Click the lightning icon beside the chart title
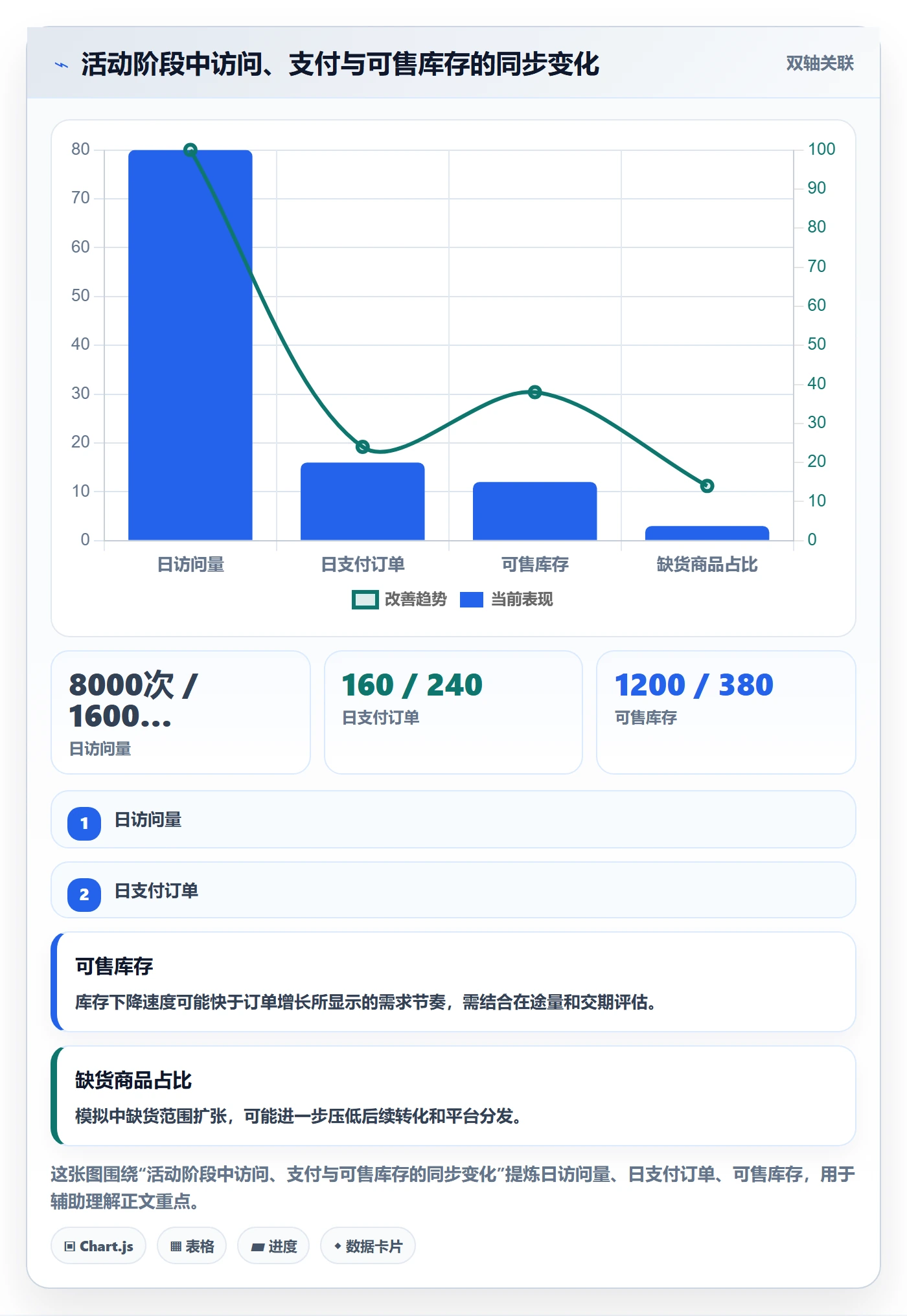 [x=62, y=65]
